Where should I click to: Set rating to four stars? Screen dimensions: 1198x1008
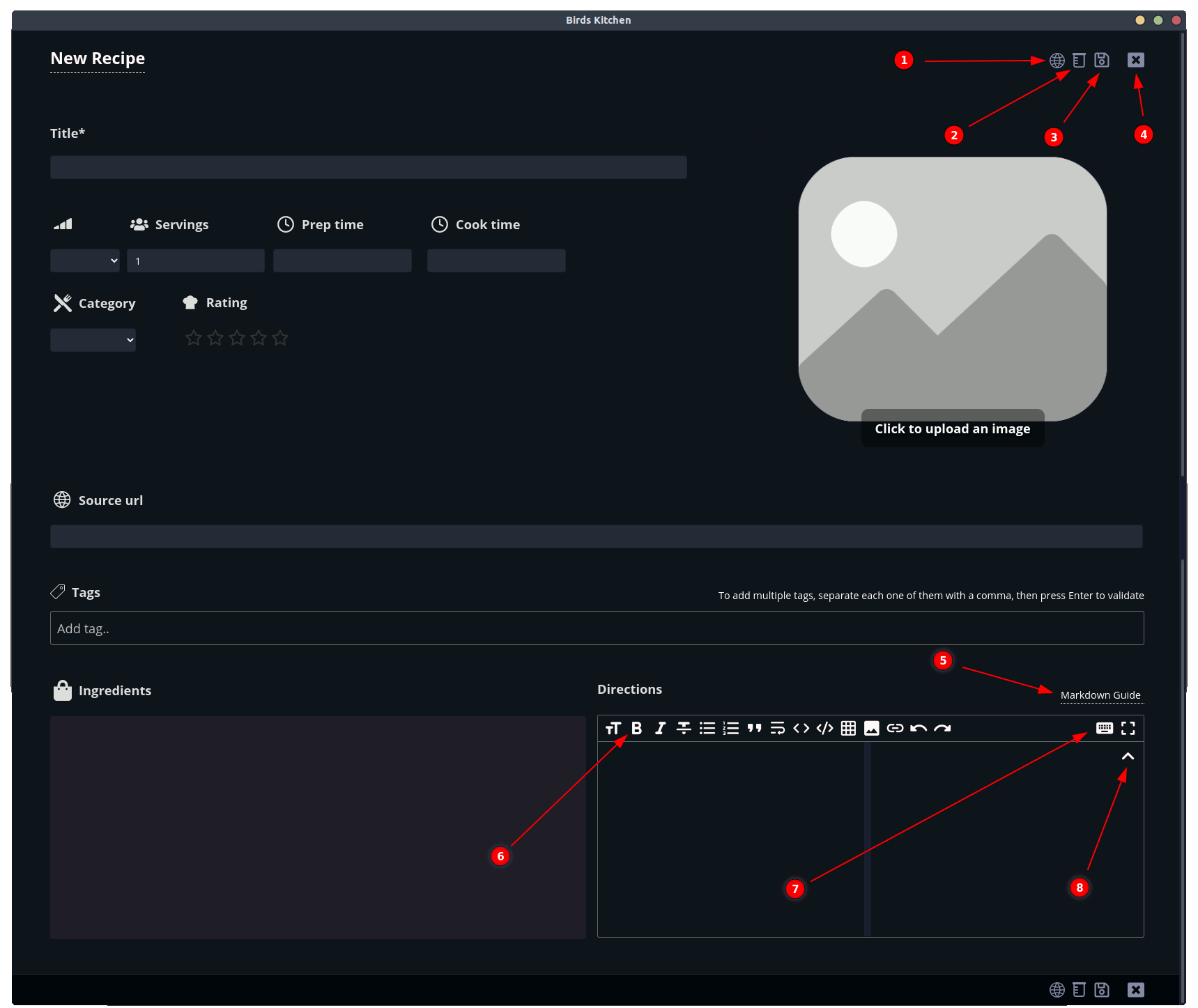259,338
